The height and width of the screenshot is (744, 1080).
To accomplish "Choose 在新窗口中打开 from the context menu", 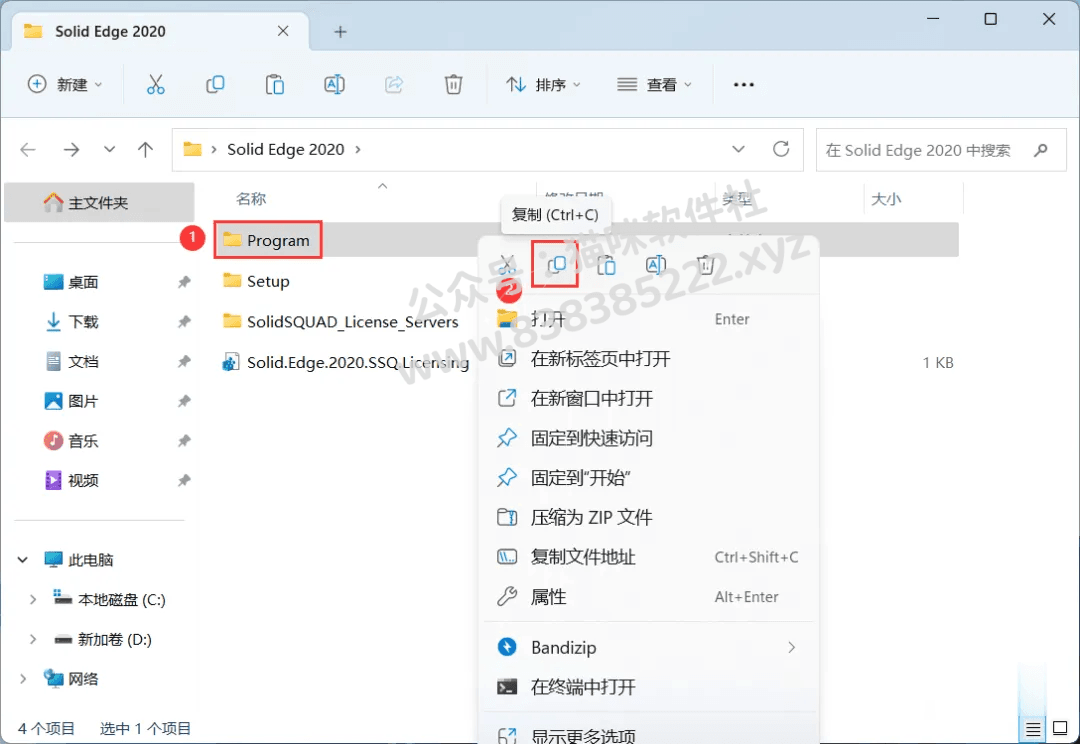I will coord(648,398).
